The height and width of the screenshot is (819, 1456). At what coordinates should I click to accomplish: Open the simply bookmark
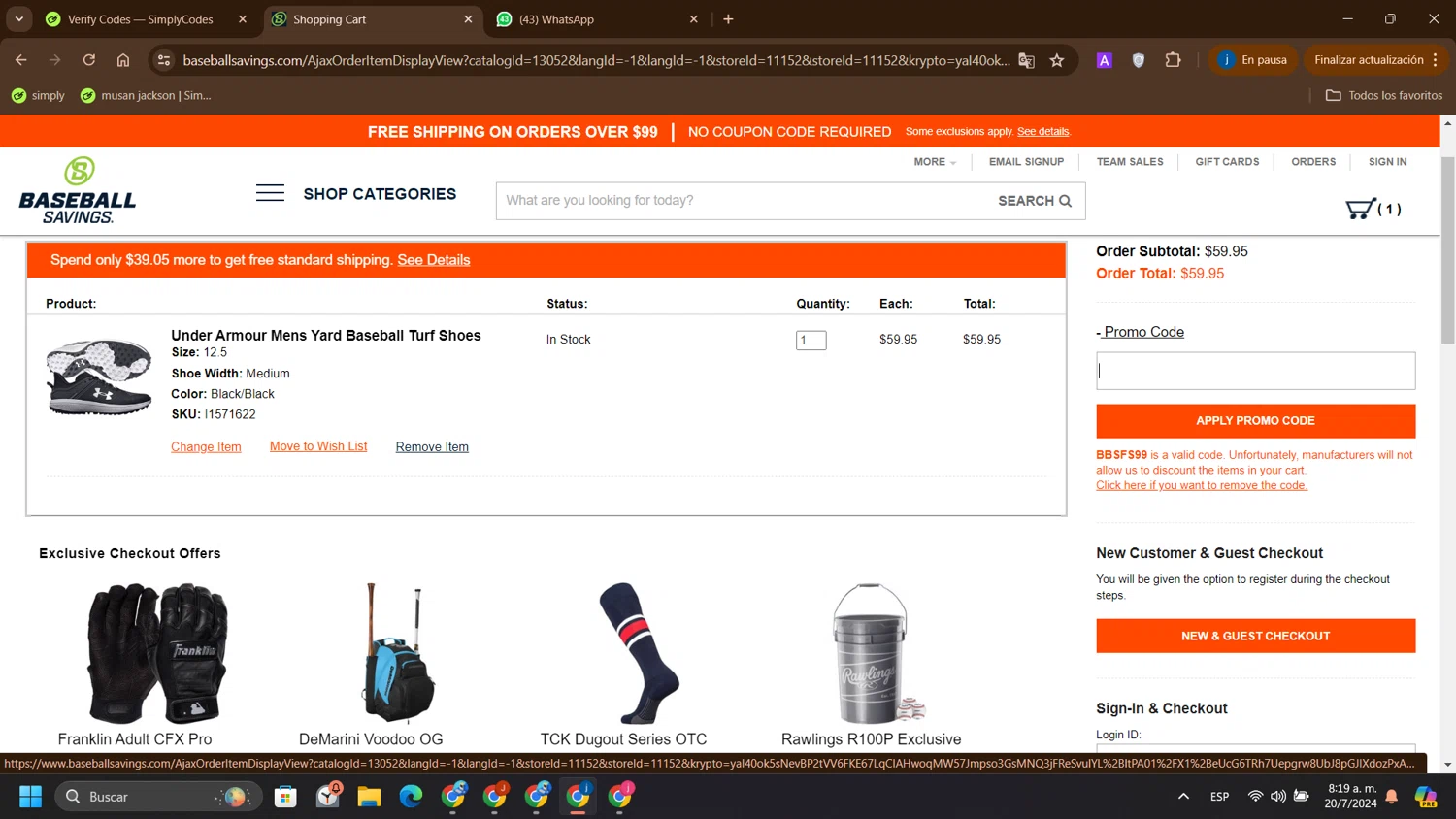38,95
